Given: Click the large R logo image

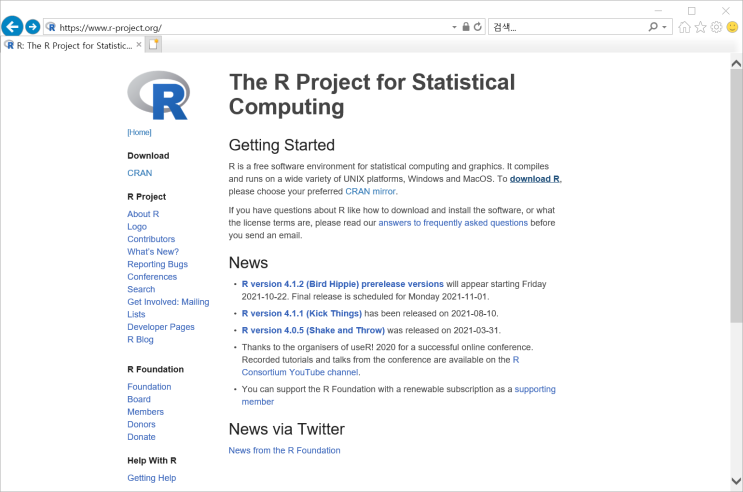Looking at the screenshot, I should [158, 95].
